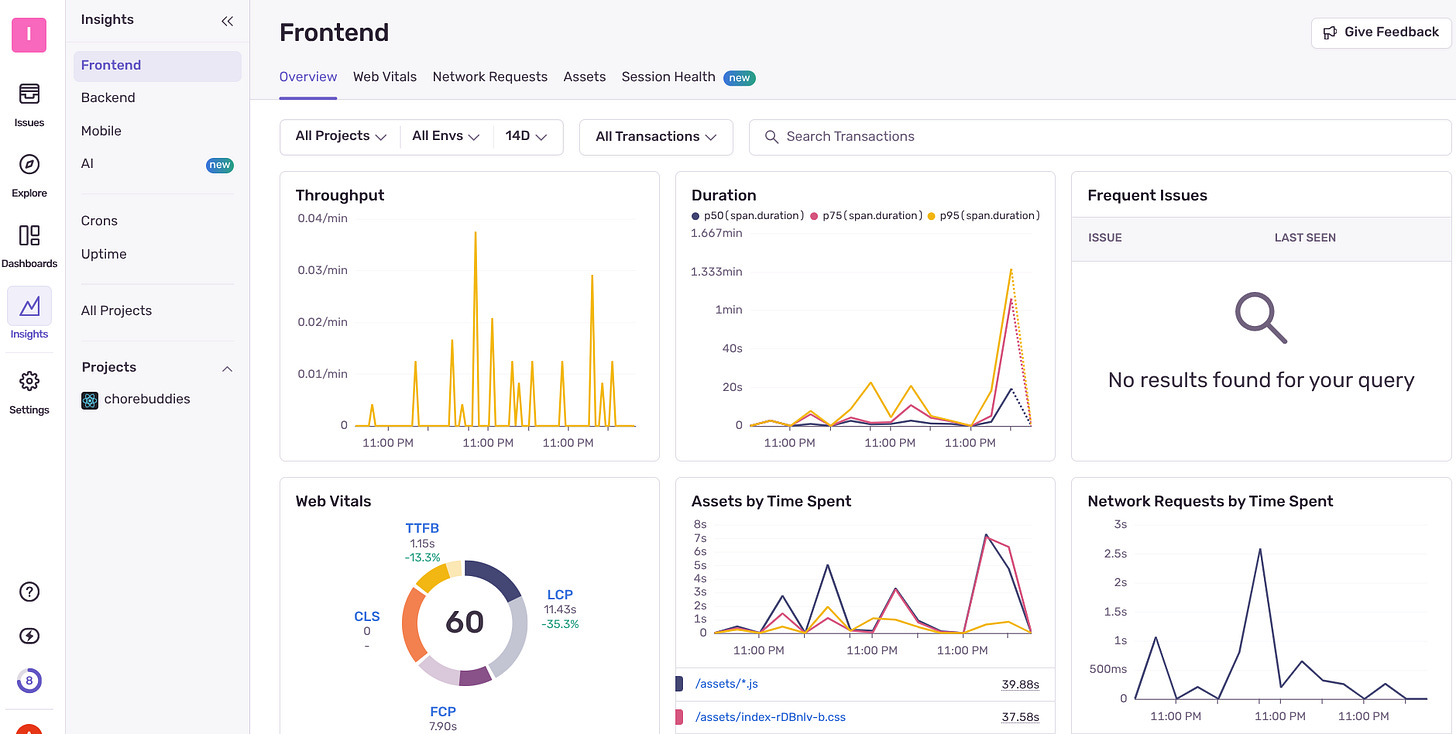
Task: Open the All Transactions dropdown
Action: click(656, 137)
